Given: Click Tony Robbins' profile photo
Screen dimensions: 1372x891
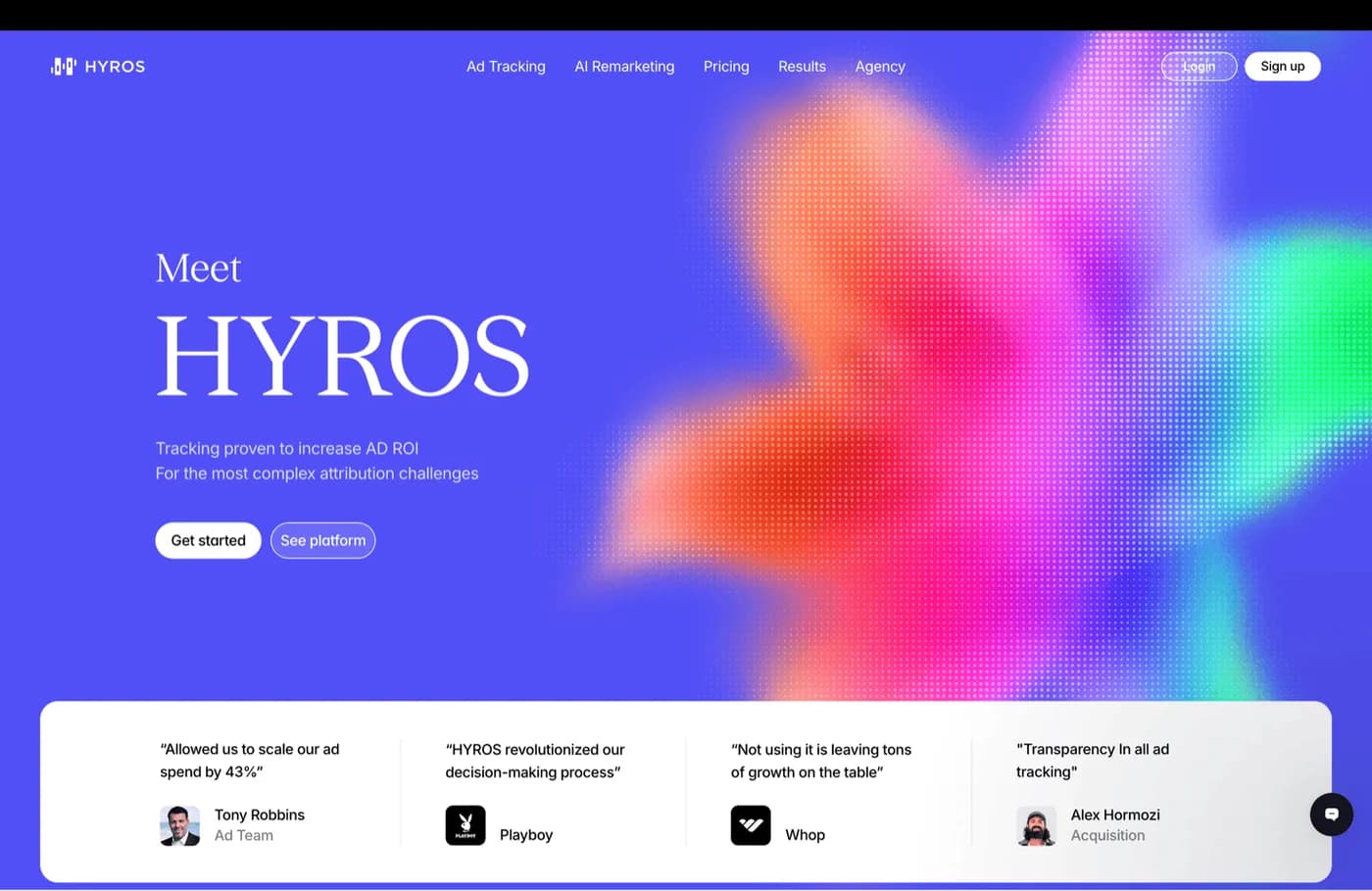Looking at the screenshot, I should tap(179, 825).
